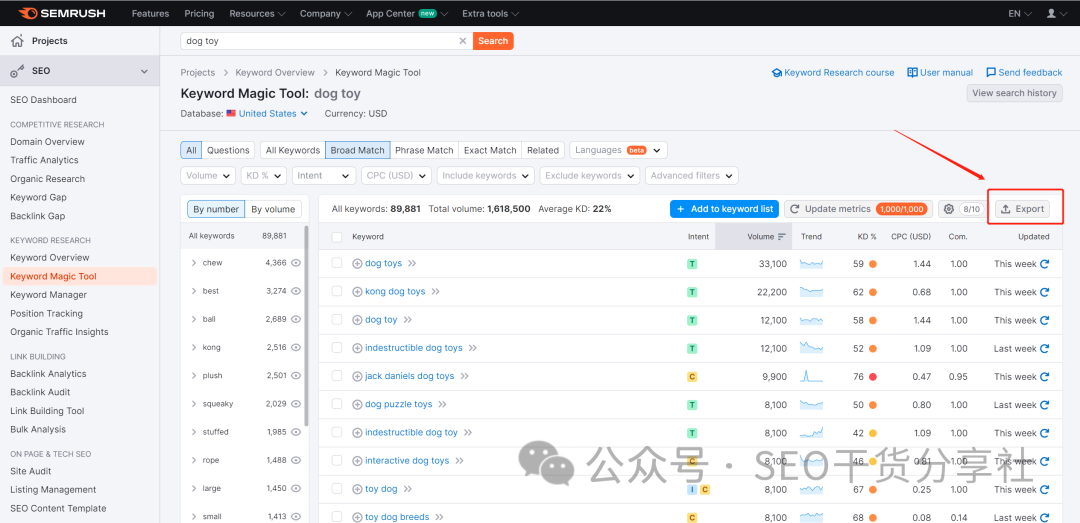This screenshot has height=523, width=1080.
Task: Click informational intent badge for toy dog
Action: point(692,489)
